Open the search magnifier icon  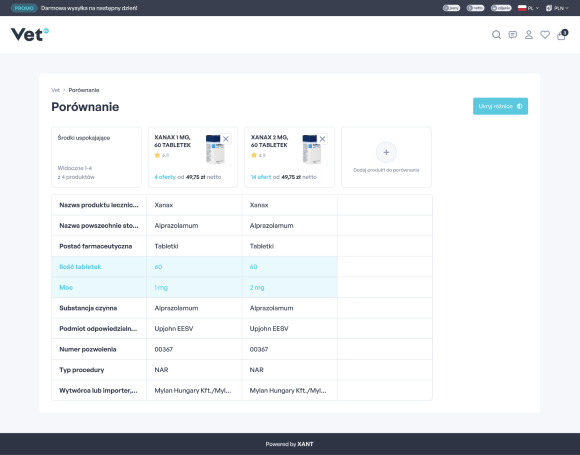(x=496, y=35)
